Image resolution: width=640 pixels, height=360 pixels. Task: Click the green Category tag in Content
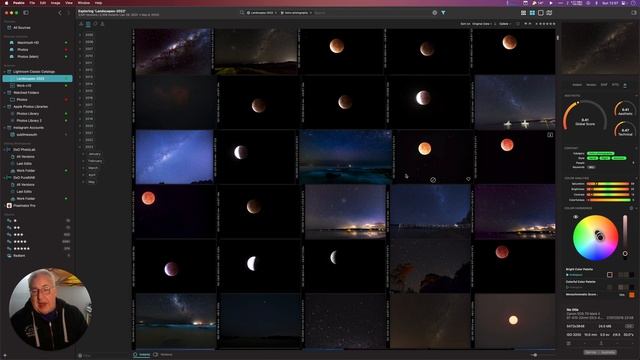600,153
